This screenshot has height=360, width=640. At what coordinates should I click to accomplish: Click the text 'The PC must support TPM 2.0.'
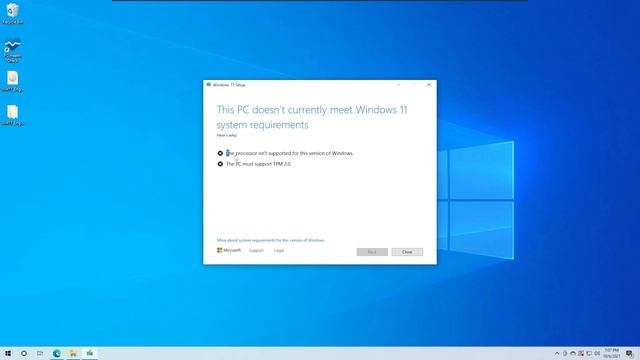(x=259, y=164)
